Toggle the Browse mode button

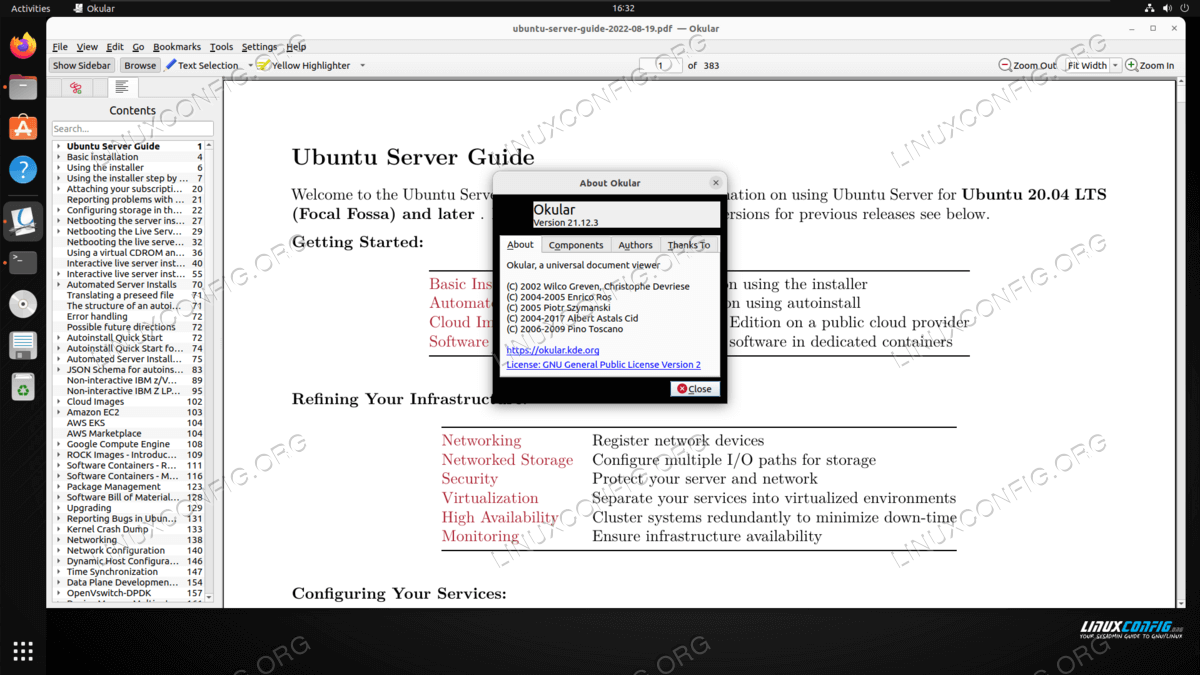[x=140, y=66]
